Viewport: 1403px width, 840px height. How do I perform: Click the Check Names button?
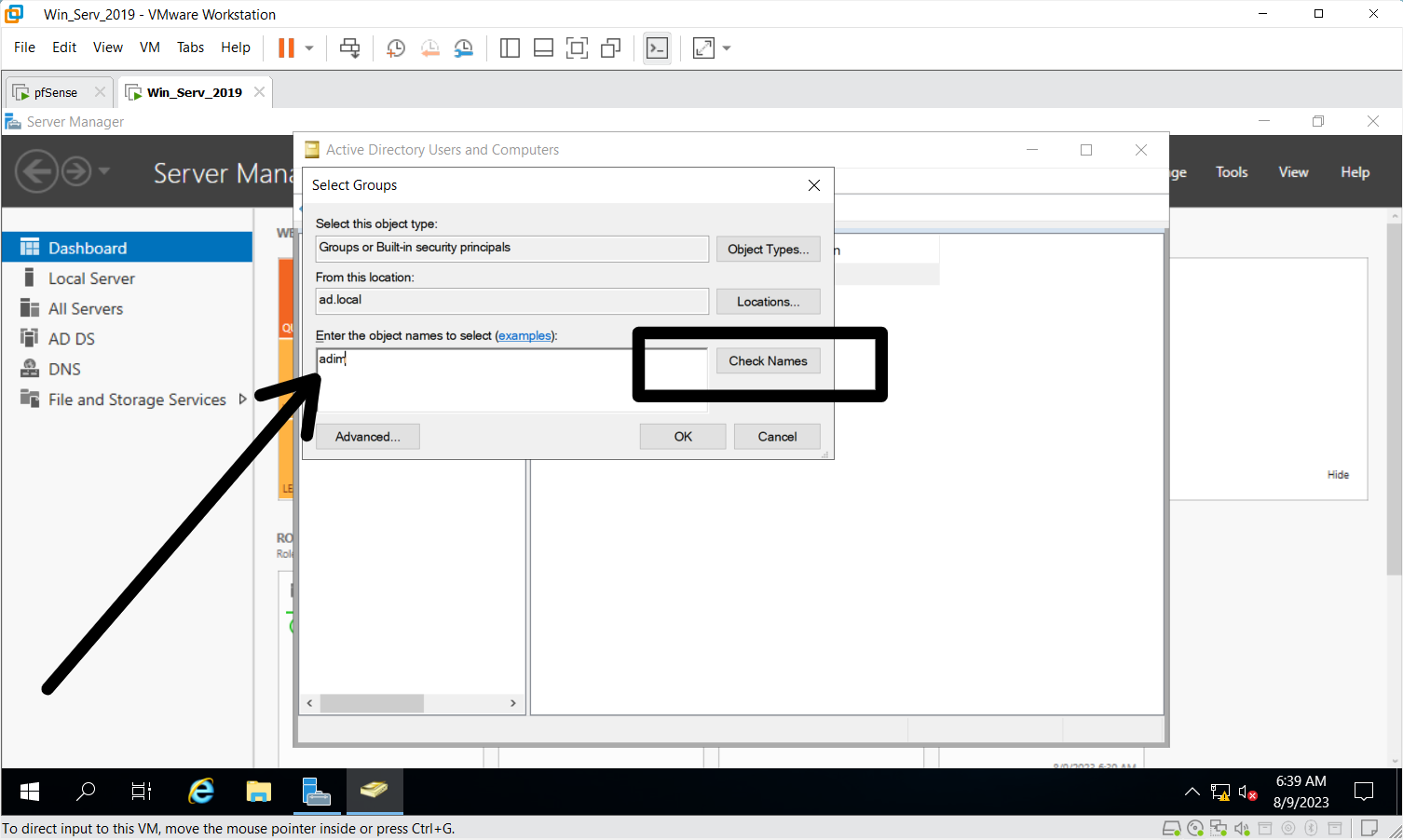[x=768, y=361]
